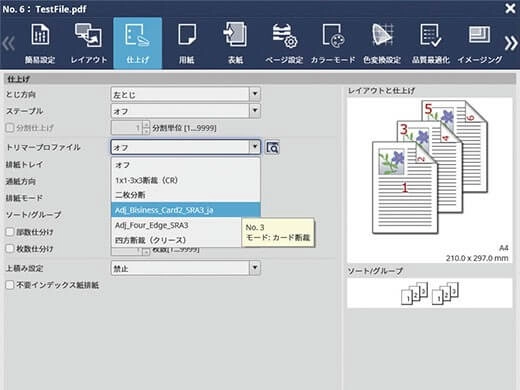The height and width of the screenshot is (390, 520).
Task: Click the 排紙モード label
Action: tap(24, 198)
